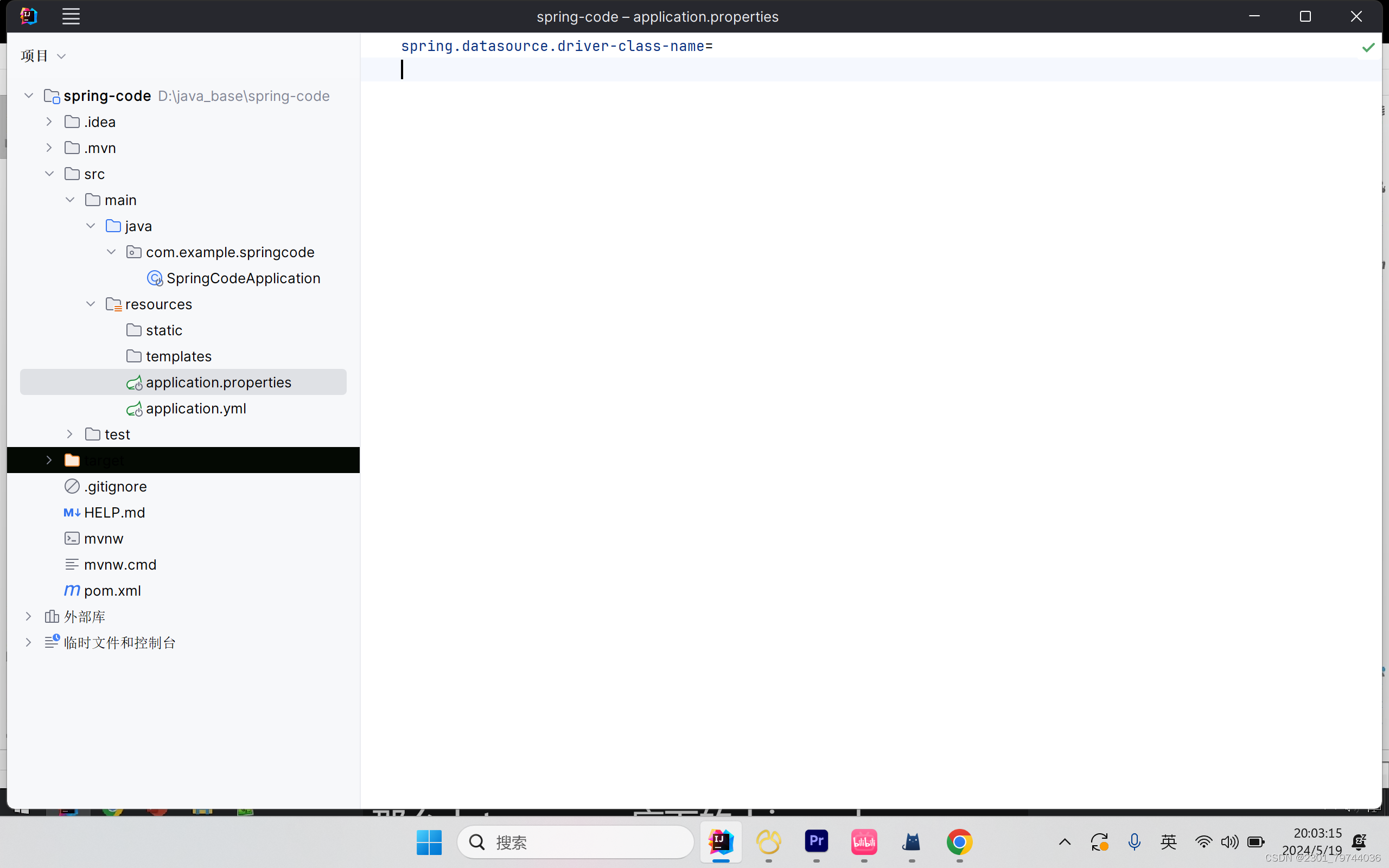Open SpringCodeApplication class
This screenshot has height=868, width=1389.
tap(243, 278)
